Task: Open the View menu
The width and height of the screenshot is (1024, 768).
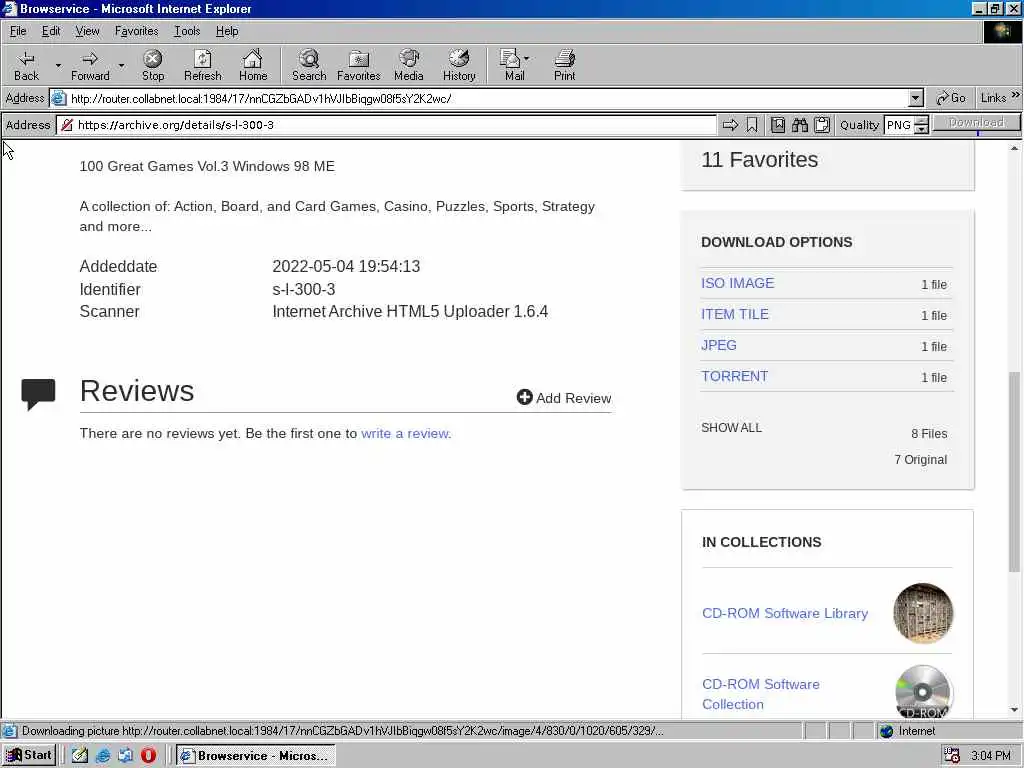Action: [87, 31]
